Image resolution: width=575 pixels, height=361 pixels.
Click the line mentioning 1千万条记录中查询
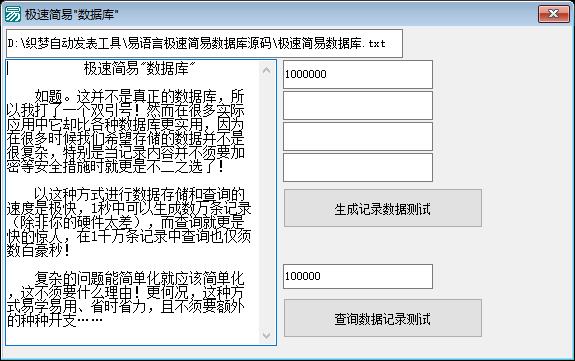tap(129, 237)
